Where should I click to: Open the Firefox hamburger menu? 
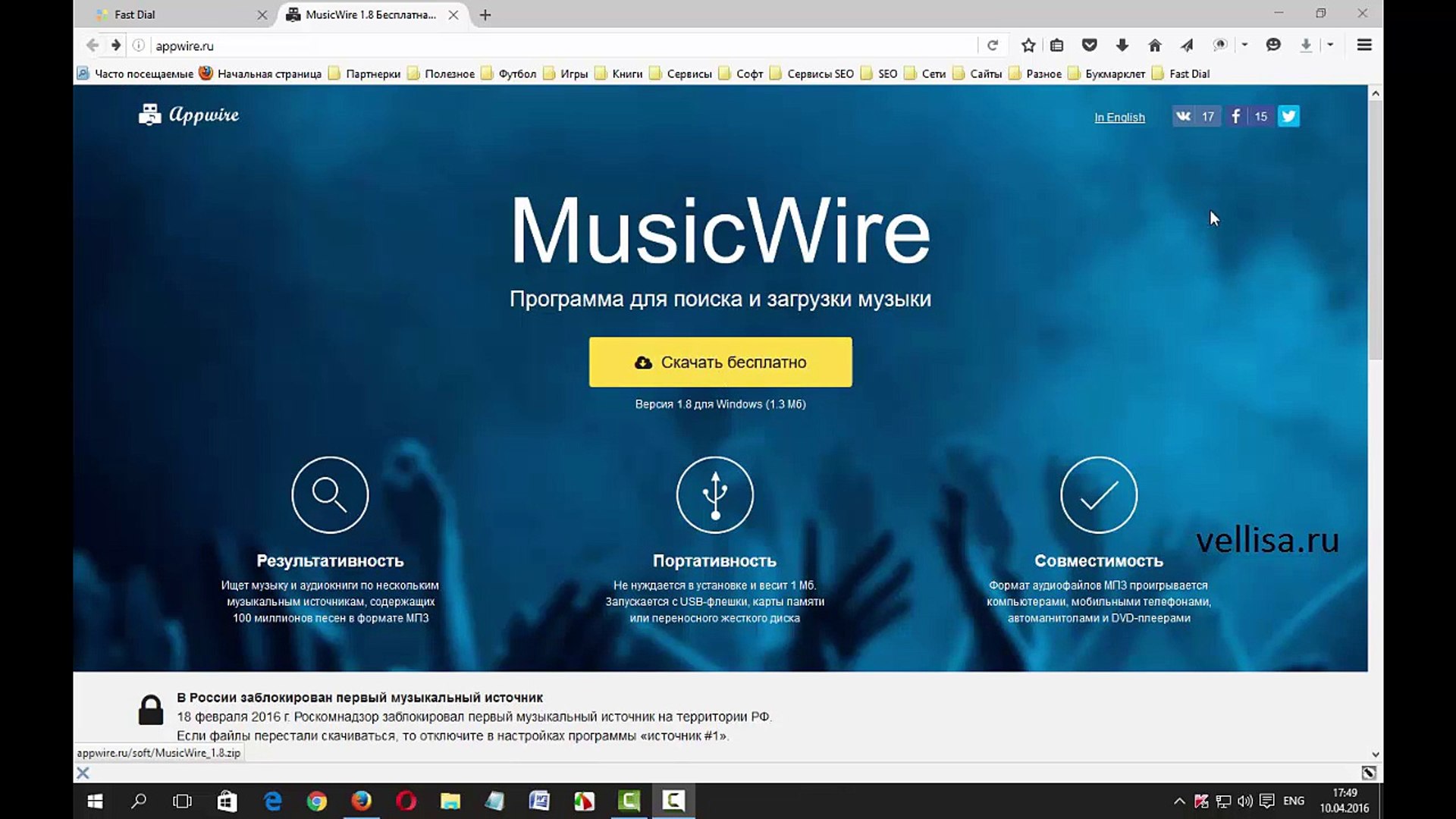[x=1364, y=45]
